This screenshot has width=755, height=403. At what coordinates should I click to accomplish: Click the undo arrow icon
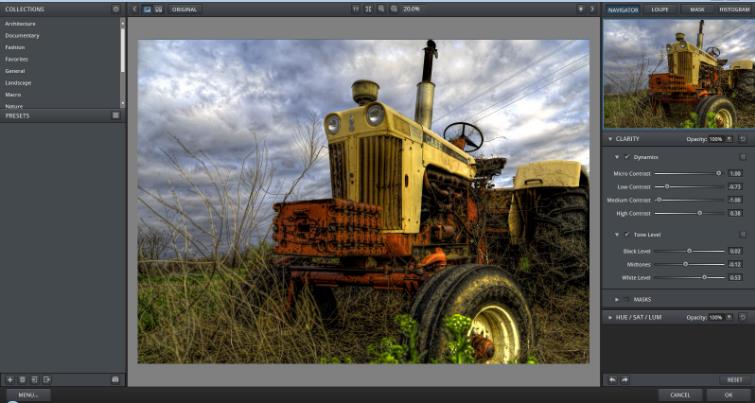[x=612, y=380]
